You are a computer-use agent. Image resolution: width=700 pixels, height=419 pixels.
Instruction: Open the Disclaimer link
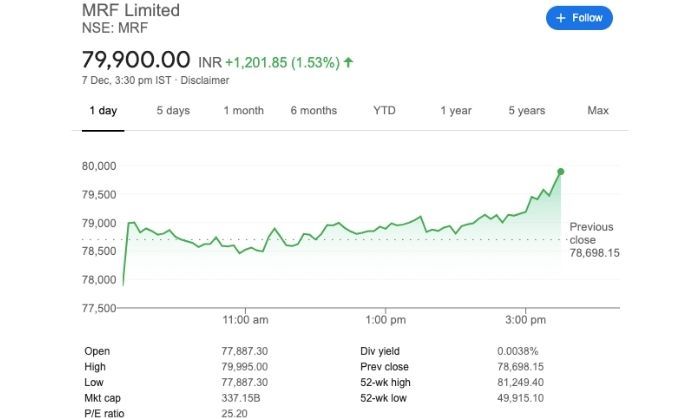coord(204,80)
